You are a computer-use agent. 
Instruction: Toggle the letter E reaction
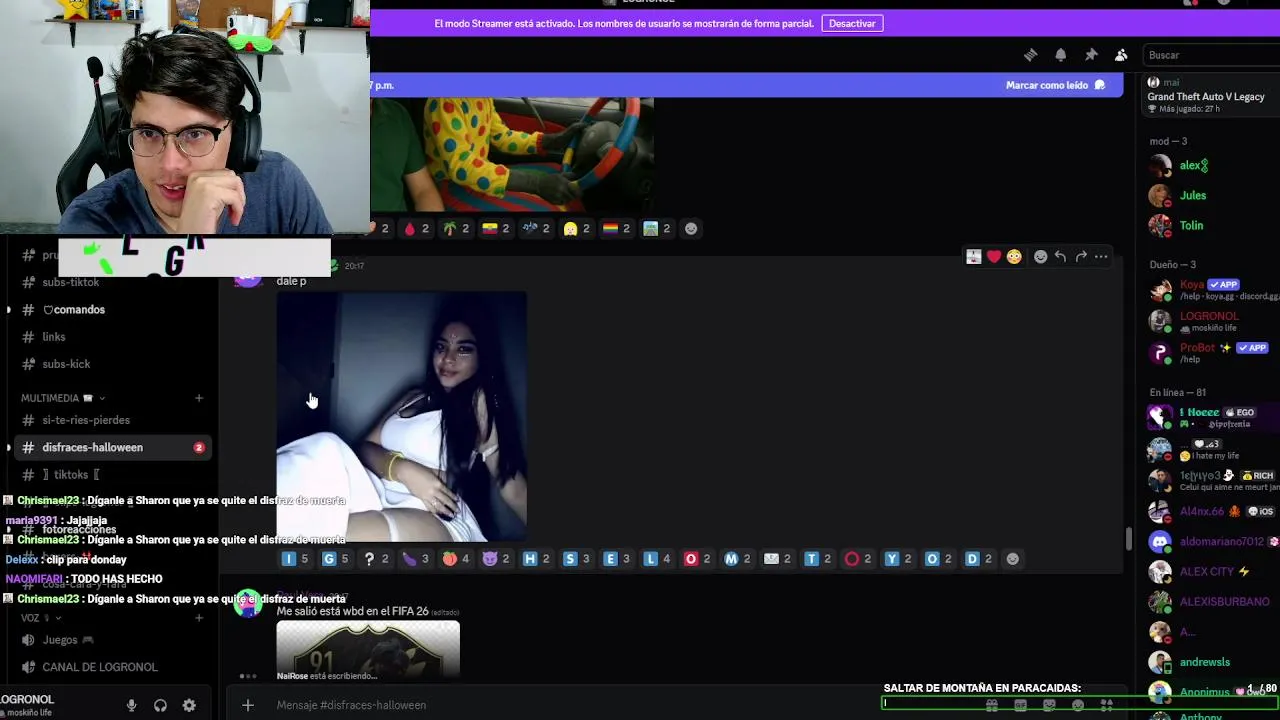click(x=616, y=559)
